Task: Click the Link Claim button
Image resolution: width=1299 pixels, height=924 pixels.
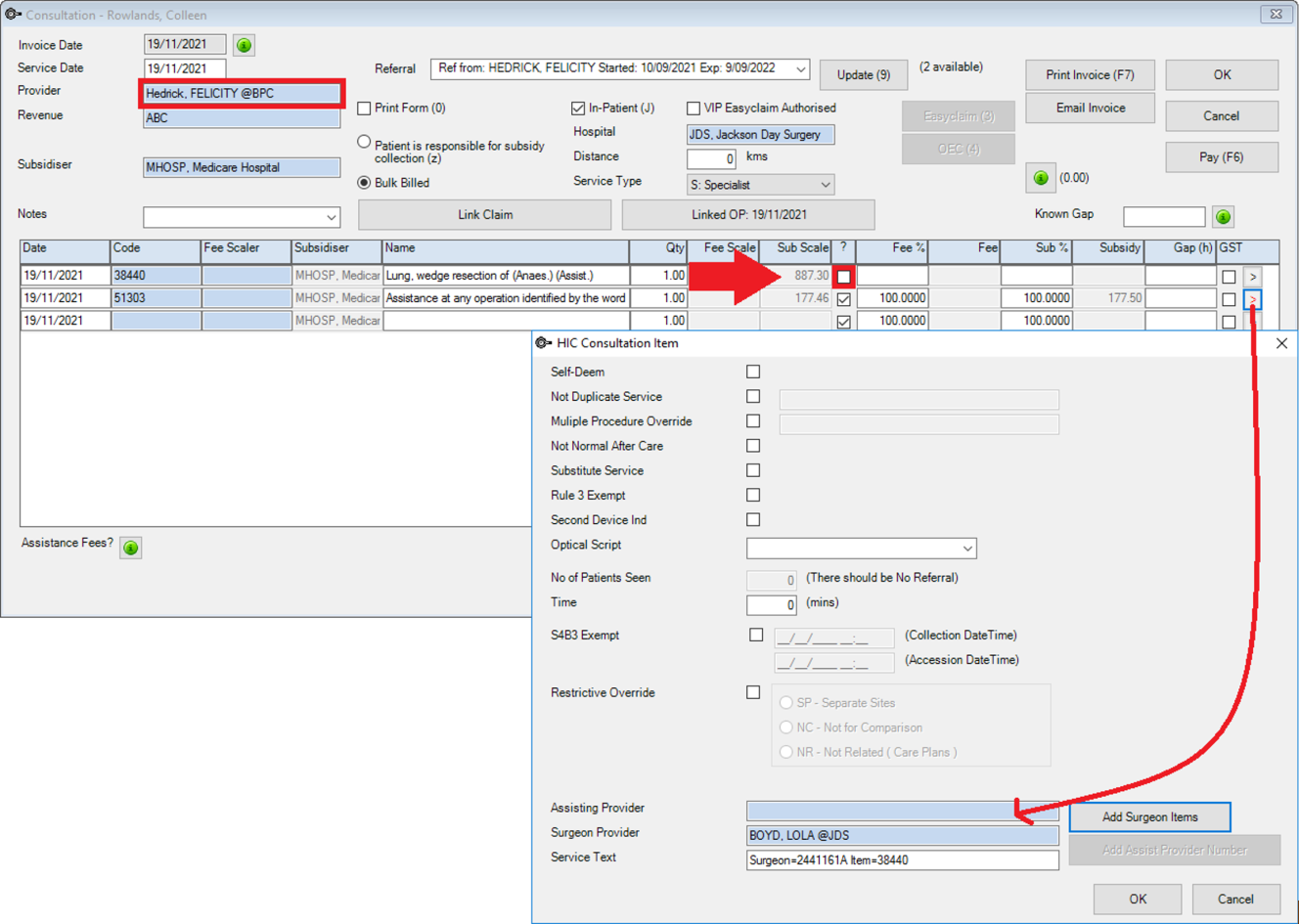Action: click(x=485, y=215)
